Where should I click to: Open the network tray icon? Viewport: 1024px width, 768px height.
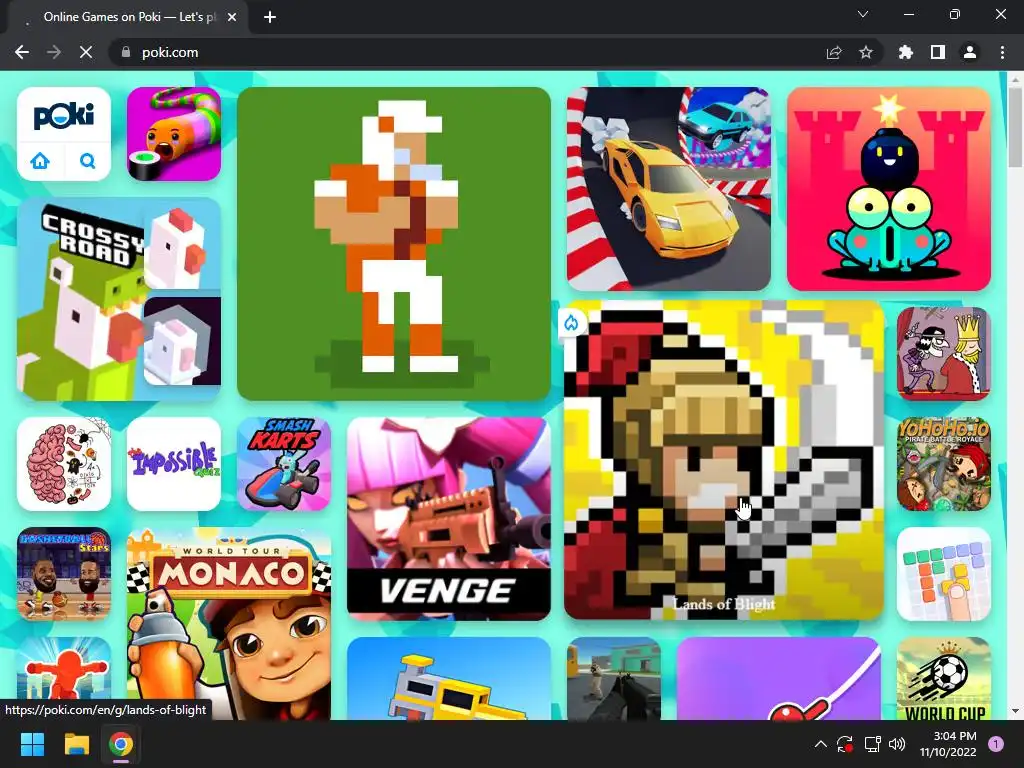coord(872,744)
